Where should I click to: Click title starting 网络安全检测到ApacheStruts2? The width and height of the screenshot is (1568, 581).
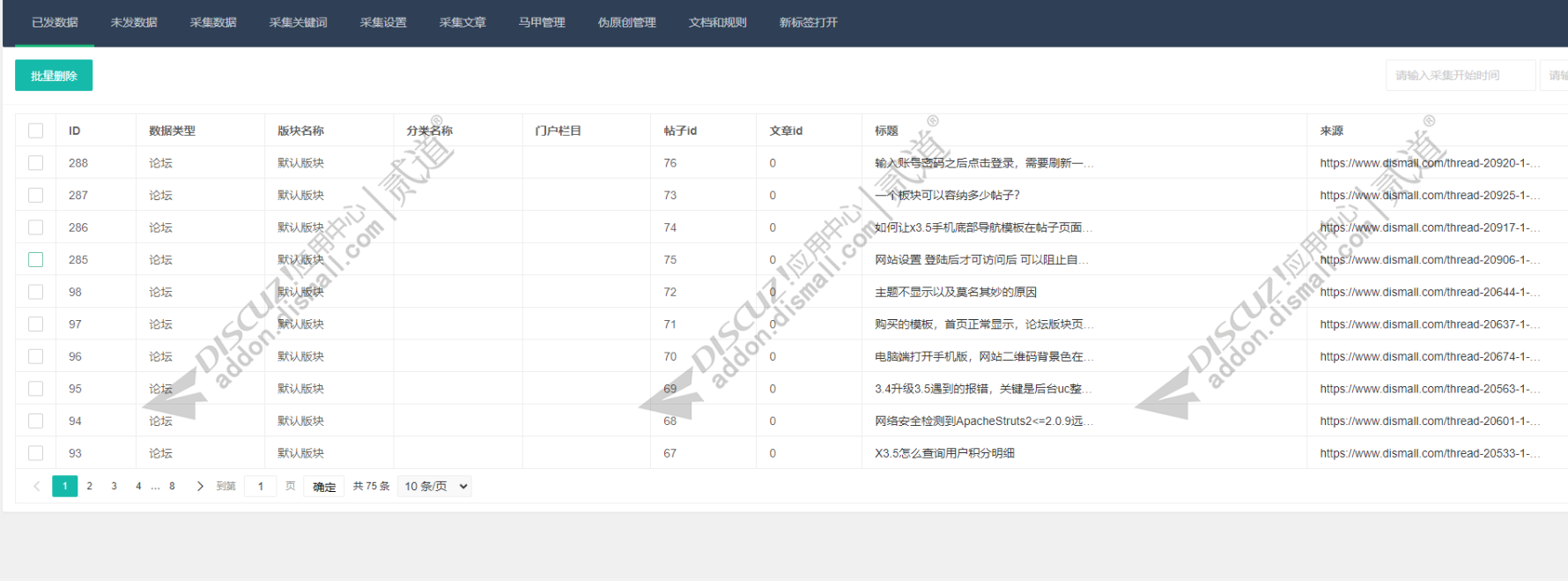coord(984,421)
